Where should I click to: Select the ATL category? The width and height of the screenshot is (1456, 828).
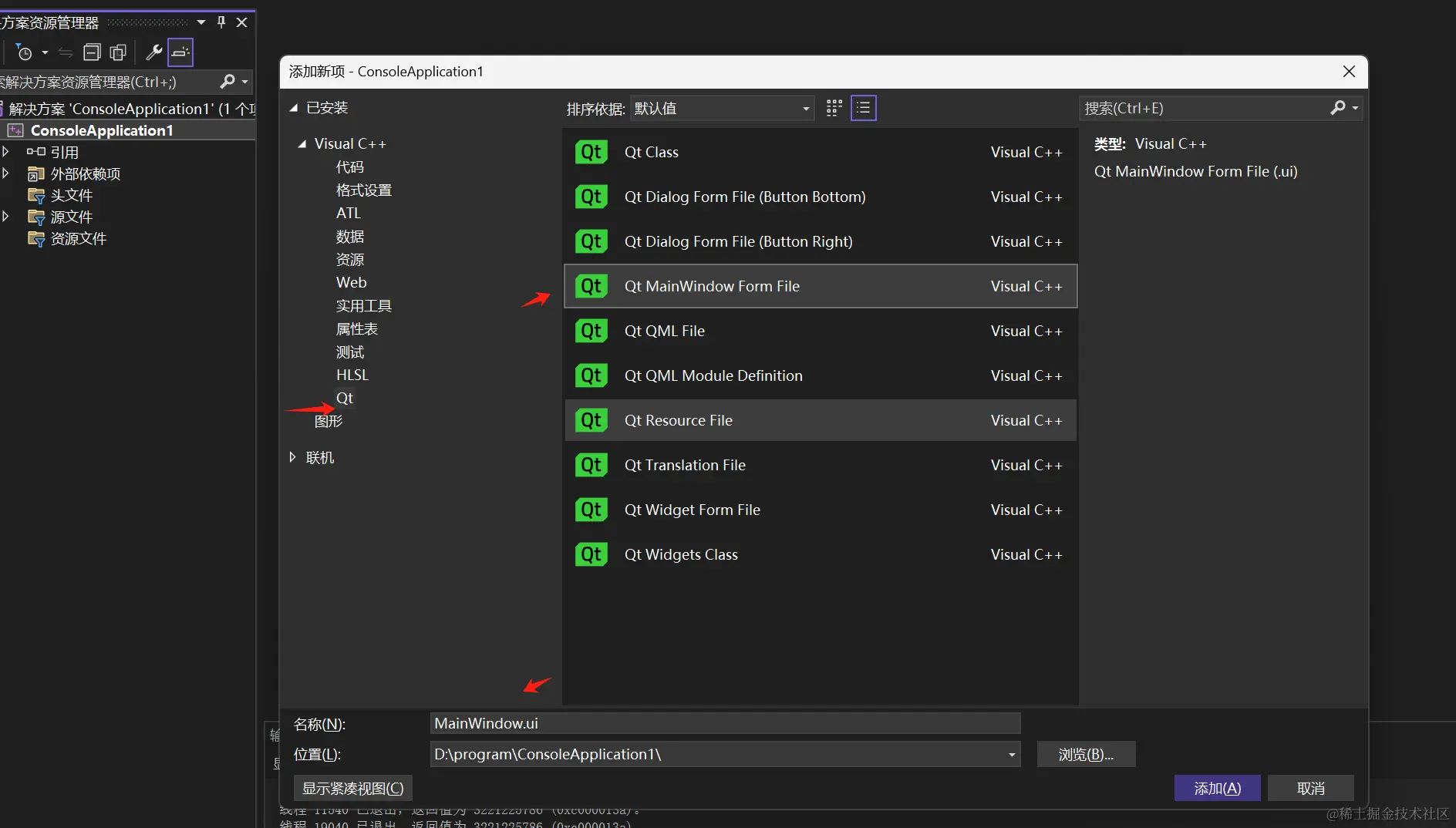pos(349,213)
